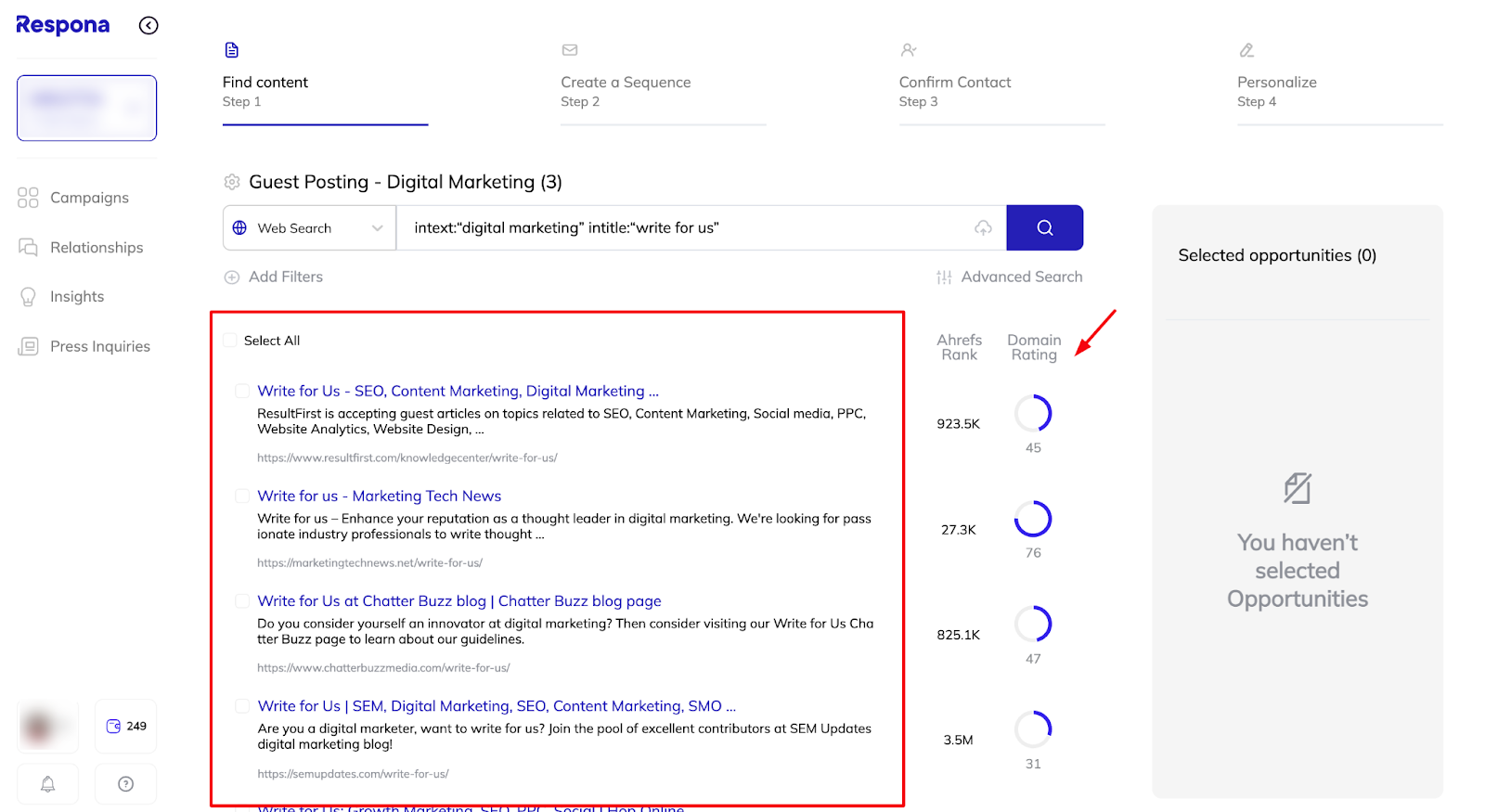The width and height of the screenshot is (1485, 812).
Task: Click the Advanced Search sliders icon
Action: pyautogui.click(x=944, y=277)
